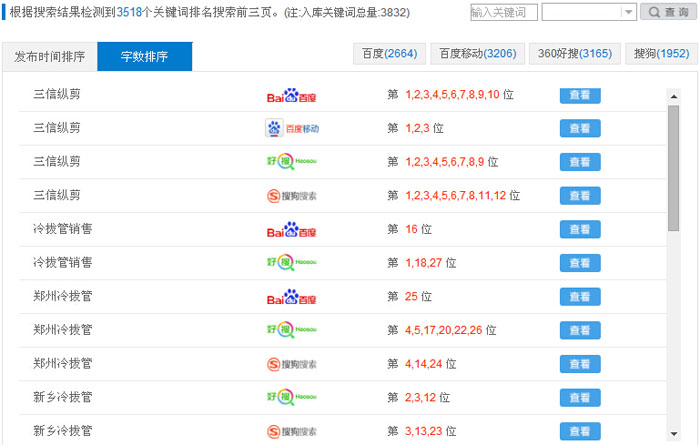Click scrollbar up arrow
700x445 pixels.
(674, 96)
